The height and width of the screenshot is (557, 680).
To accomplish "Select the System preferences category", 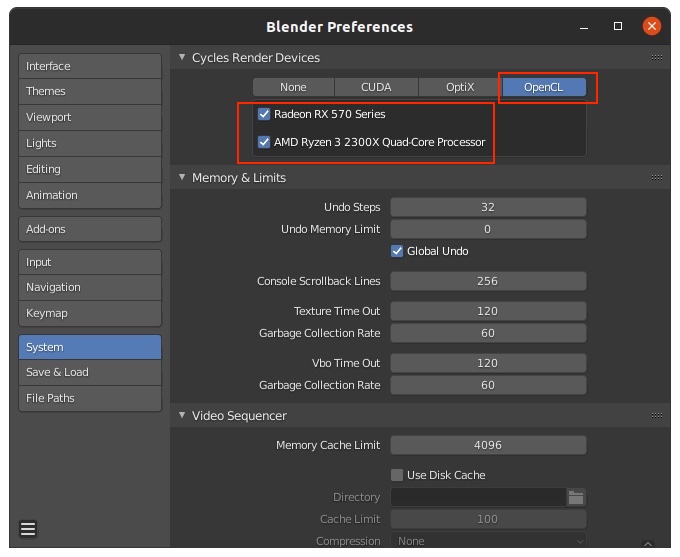I will [x=90, y=347].
